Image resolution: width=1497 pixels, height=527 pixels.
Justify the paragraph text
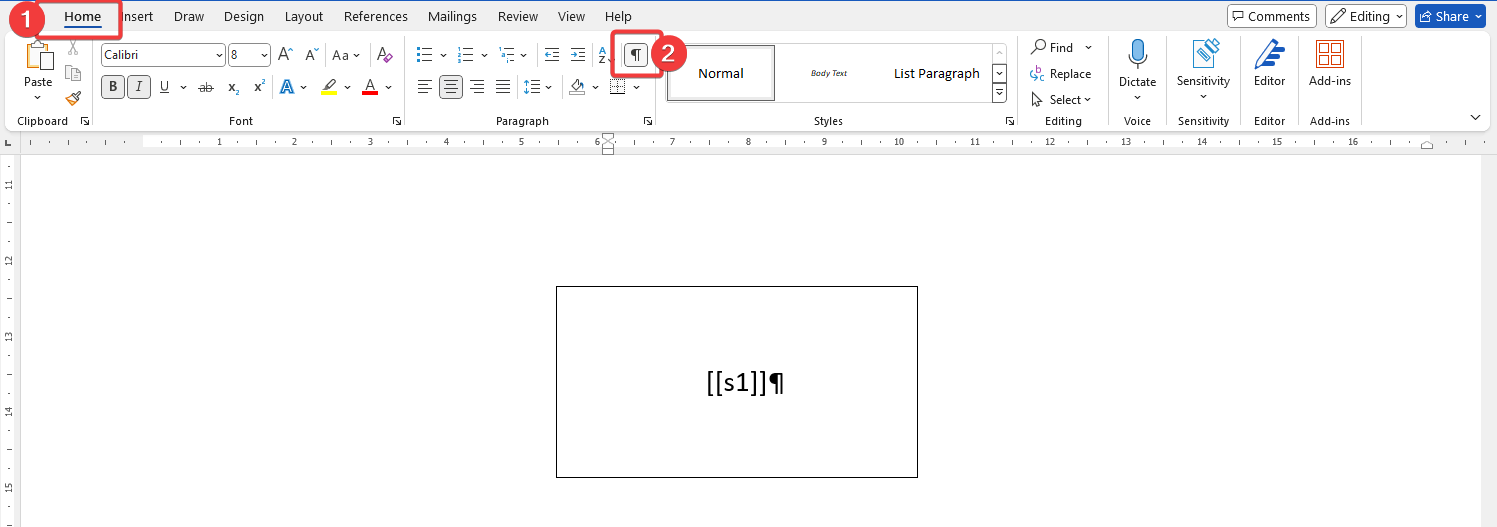tap(503, 87)
